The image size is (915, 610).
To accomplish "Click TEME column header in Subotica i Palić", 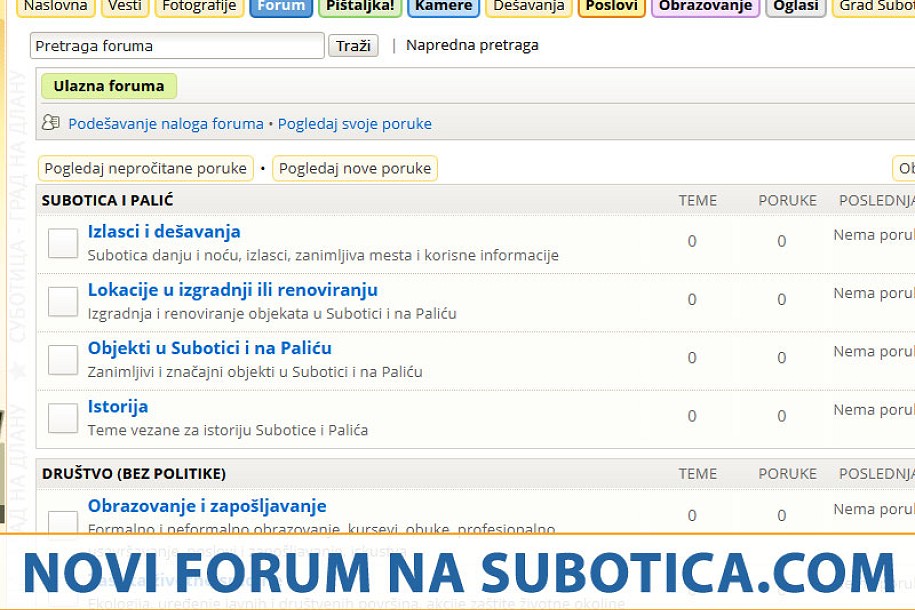I will (697, 200).
